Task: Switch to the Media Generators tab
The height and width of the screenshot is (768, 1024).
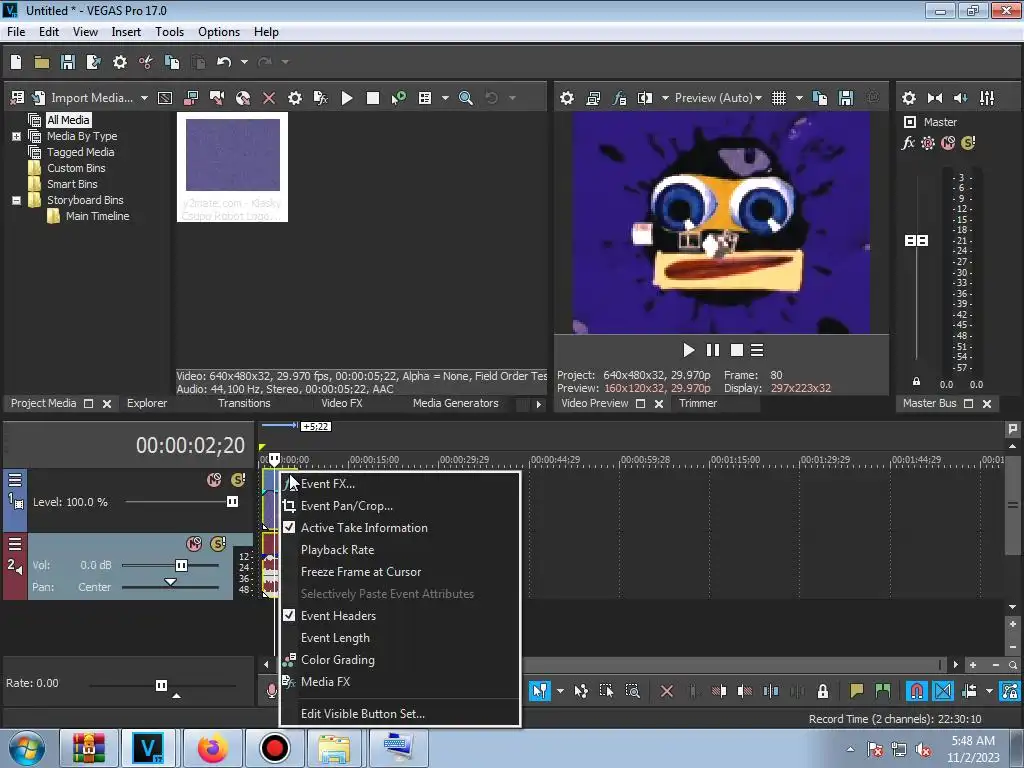Action: (x=455, y=404)
